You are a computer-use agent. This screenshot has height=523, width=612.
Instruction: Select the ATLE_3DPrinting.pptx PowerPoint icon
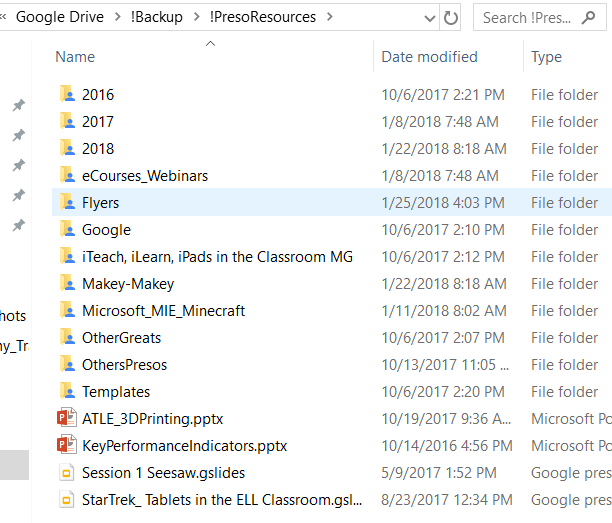67,418
